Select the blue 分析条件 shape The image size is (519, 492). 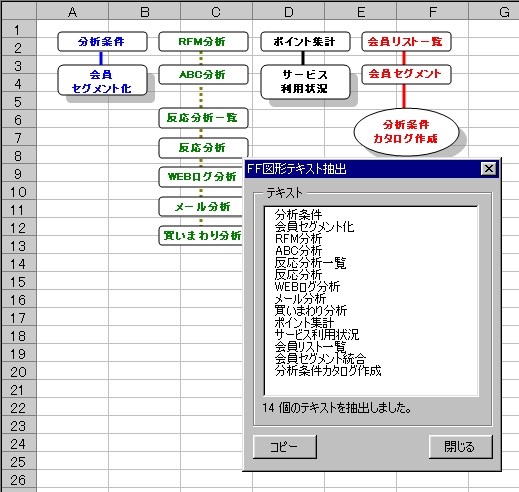[x=102, y=42]
